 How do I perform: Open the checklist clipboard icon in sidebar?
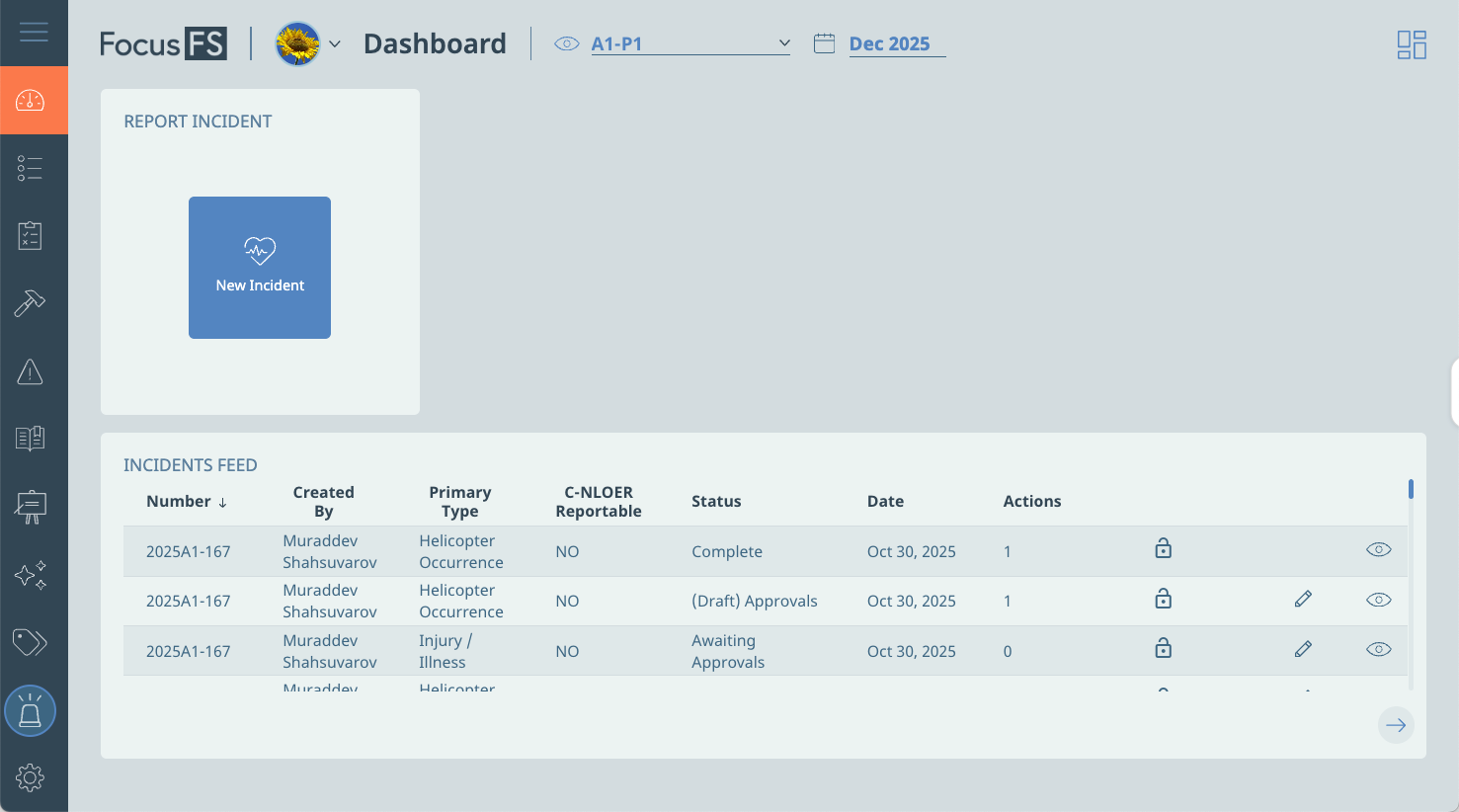coord(31,236)
